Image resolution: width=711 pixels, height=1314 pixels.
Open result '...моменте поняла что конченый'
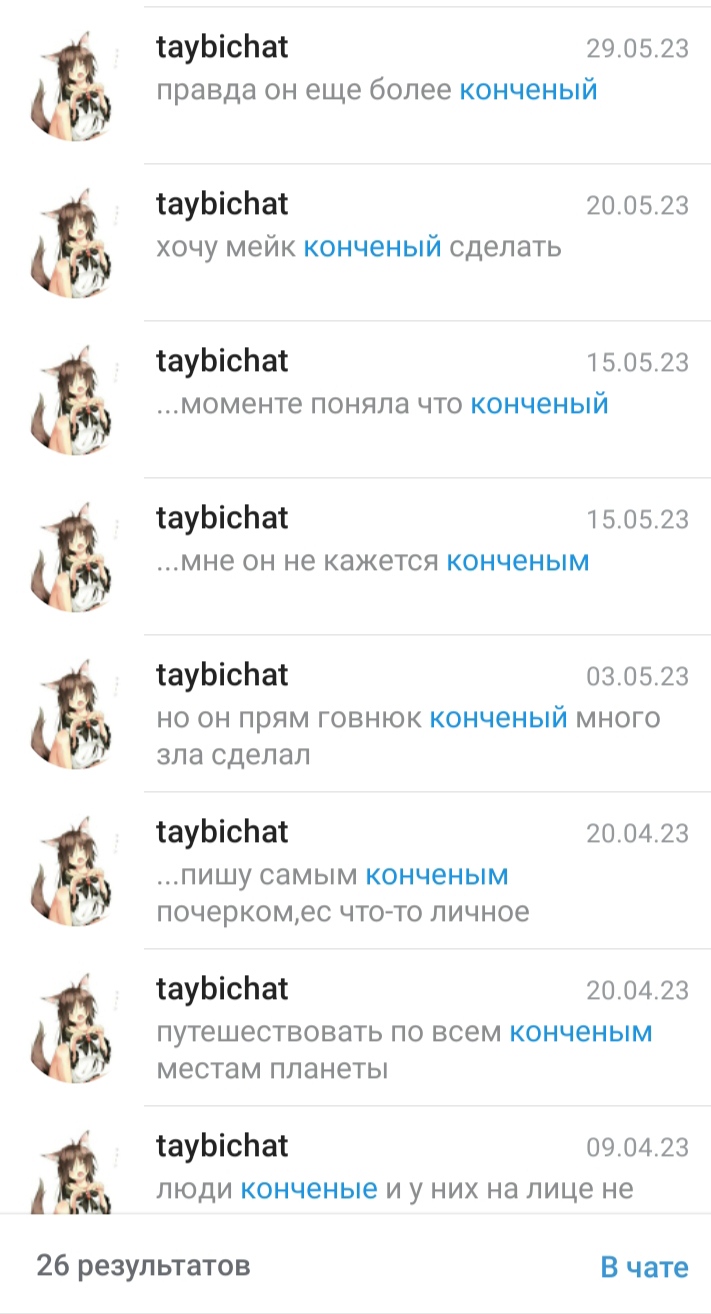tap(355, 399)
